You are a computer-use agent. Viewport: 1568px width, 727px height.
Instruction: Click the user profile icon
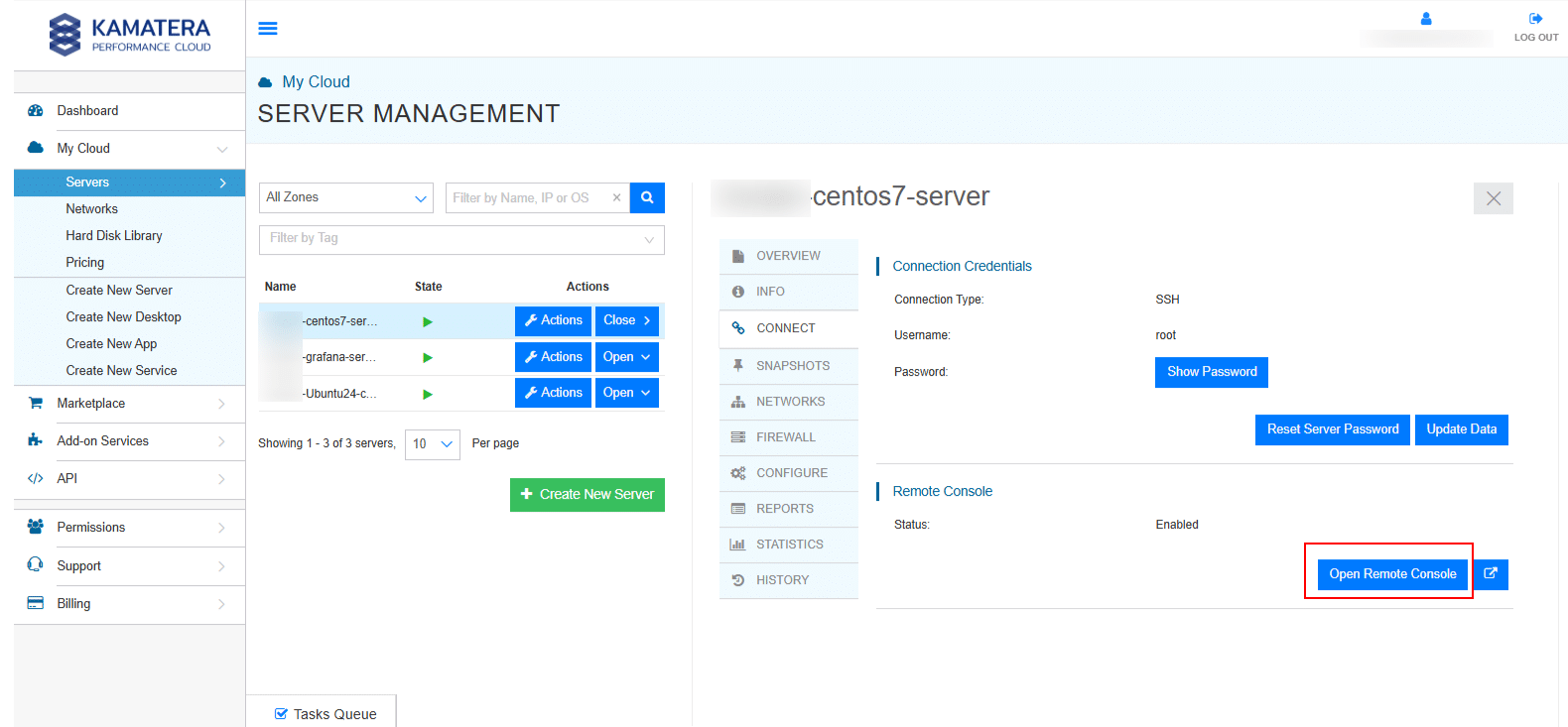[1426, 19]
